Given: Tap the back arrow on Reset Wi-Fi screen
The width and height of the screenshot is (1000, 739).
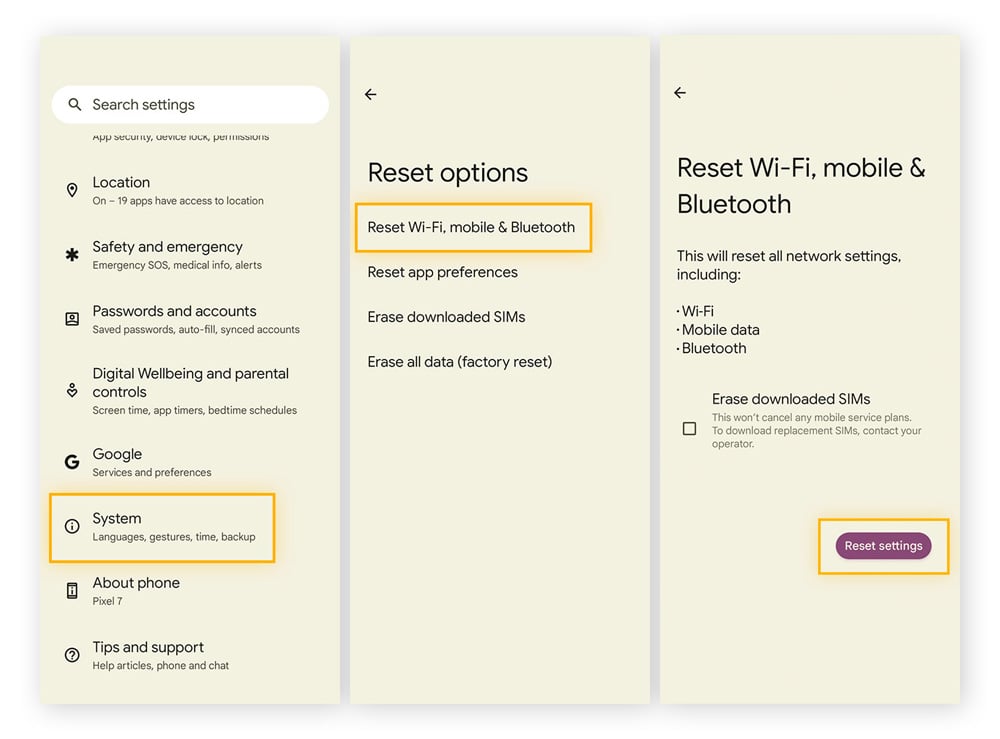Looking at the screenshot, I should point(680,92).
